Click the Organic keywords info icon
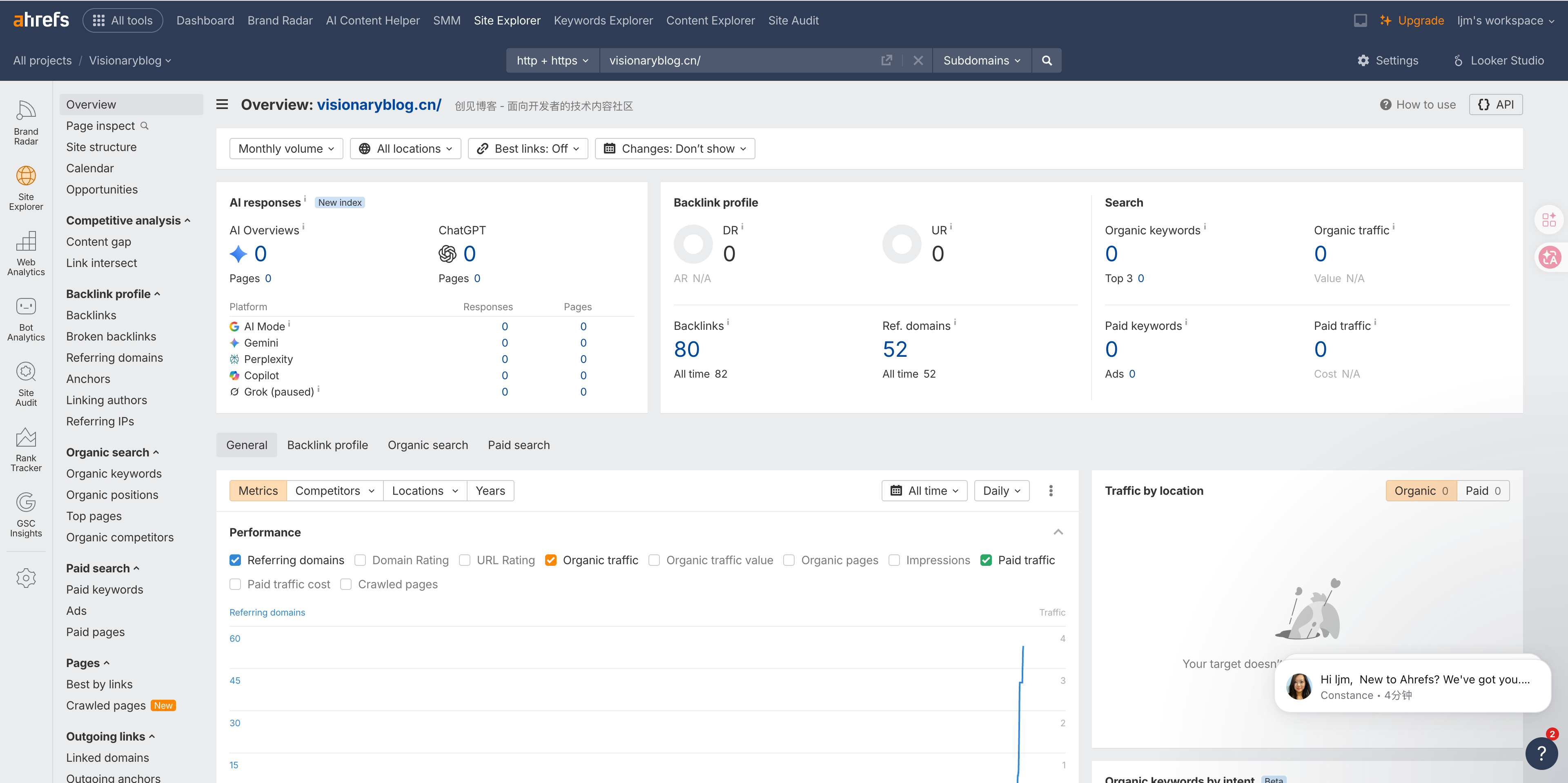1568x783 pixels. tap(1205, 227)
